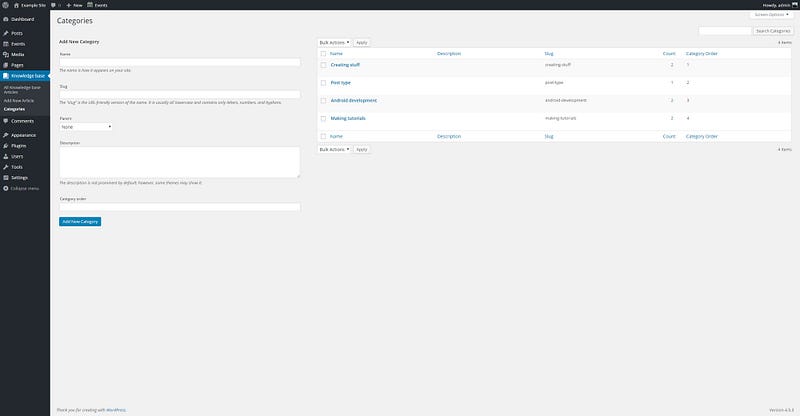Open the Post type category link
The width and height of the screenshot is (800, 416).
340,83
